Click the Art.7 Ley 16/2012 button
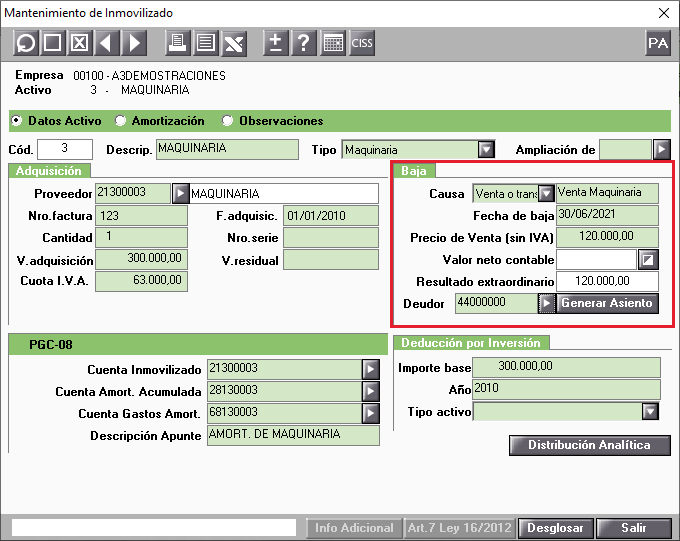Viewport: 680px width, 541px height. [460, 528]
